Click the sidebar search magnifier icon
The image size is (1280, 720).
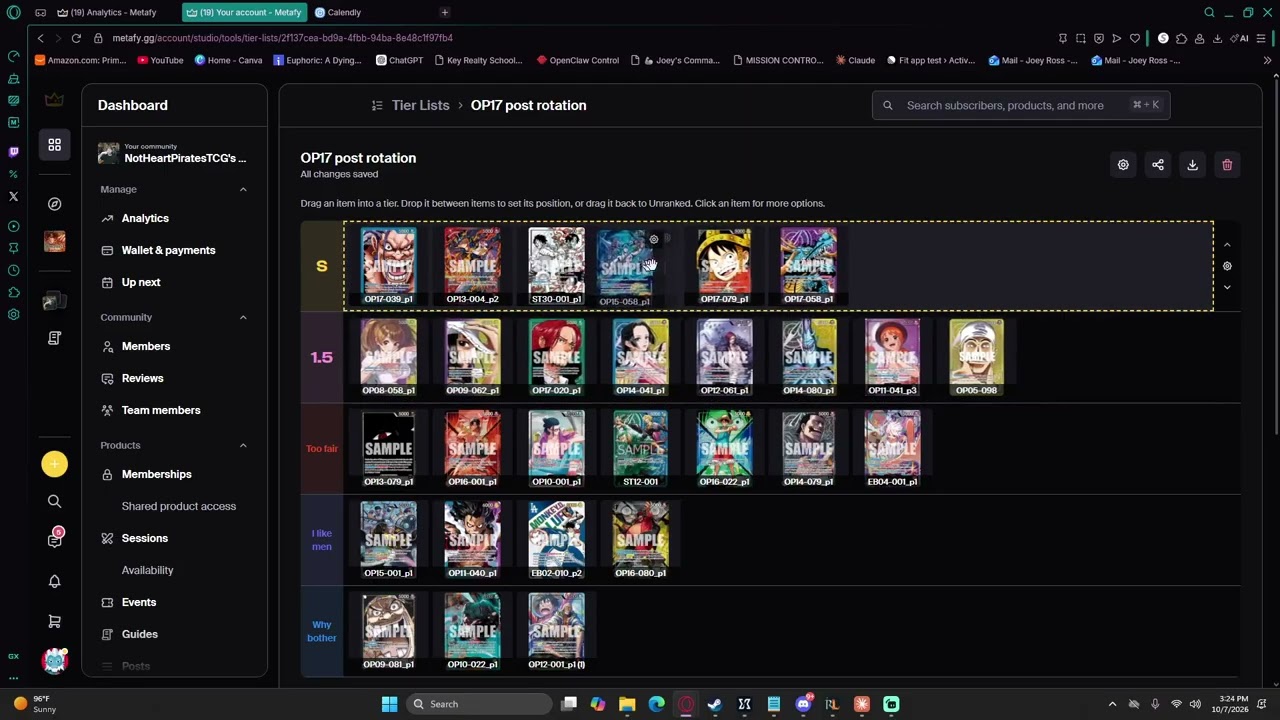[x=54, y=501]
